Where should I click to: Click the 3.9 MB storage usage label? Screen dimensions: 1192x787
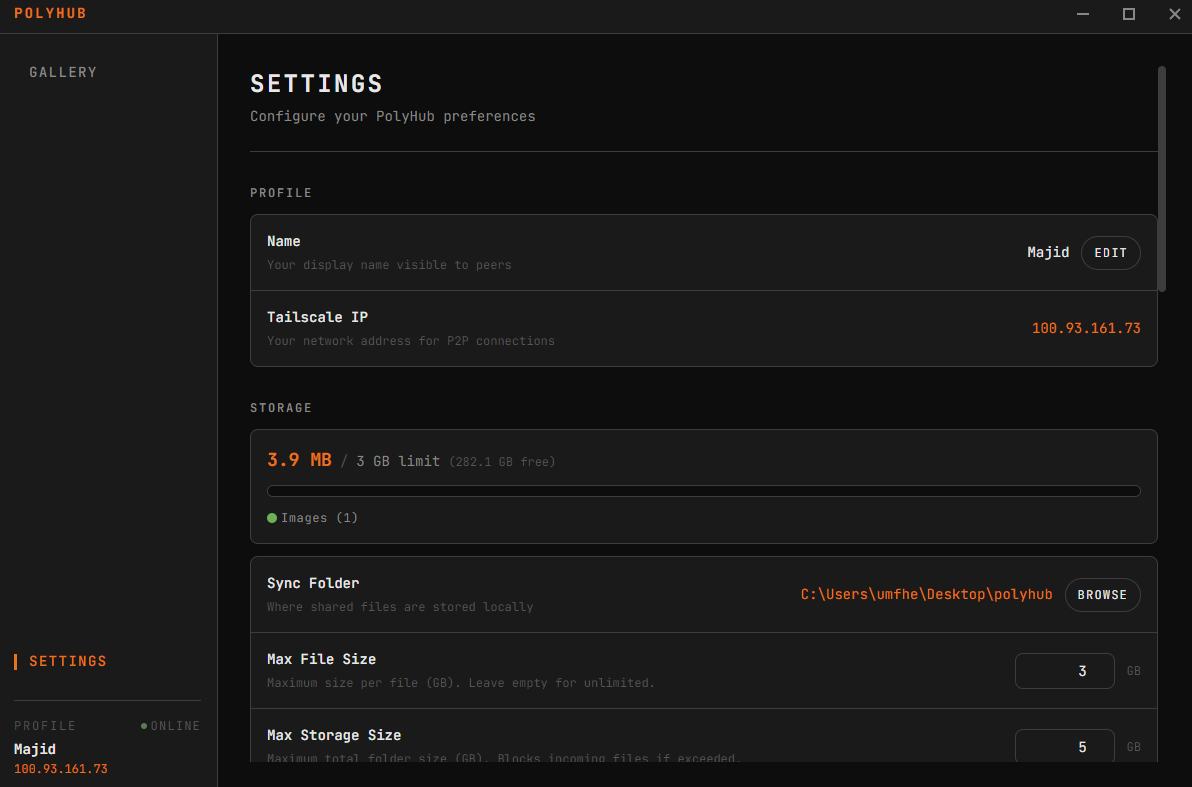pos(297,460)
